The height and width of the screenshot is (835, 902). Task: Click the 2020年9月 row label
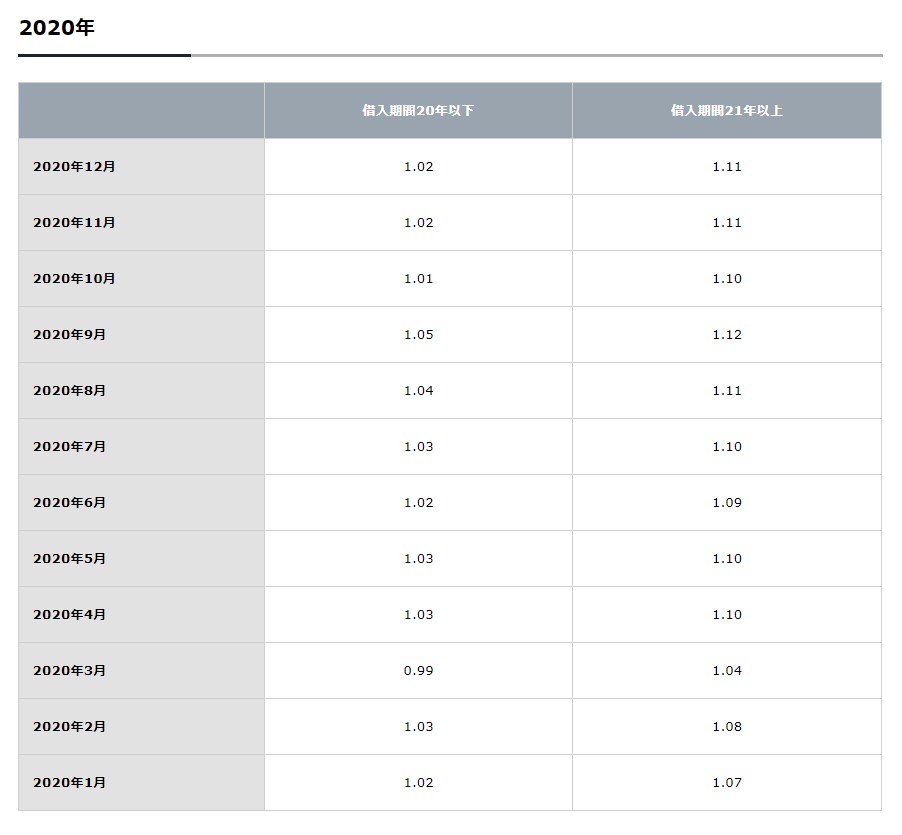[x=70, y=335]
